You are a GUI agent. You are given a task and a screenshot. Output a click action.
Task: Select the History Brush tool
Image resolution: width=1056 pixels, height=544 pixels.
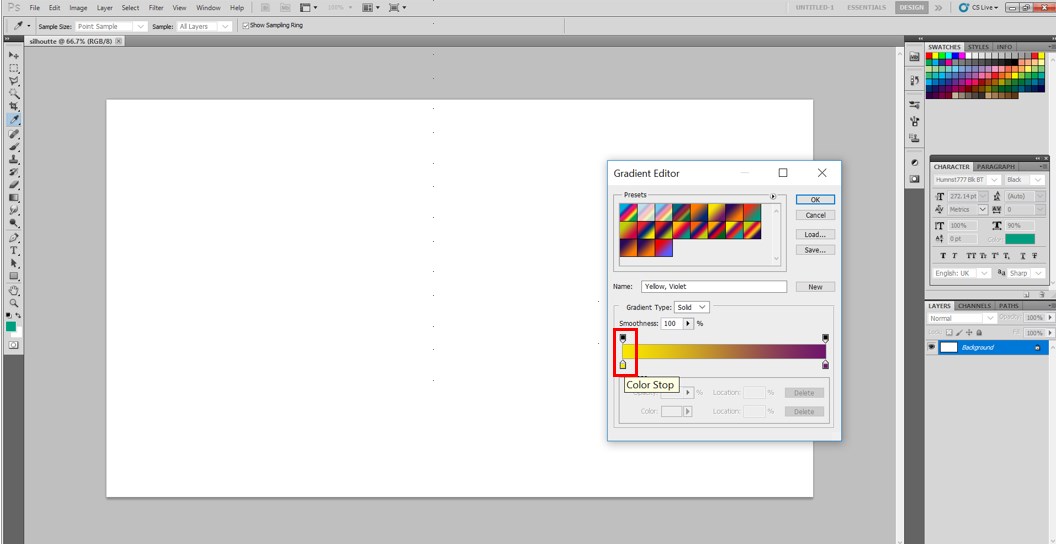coord(13,172)
